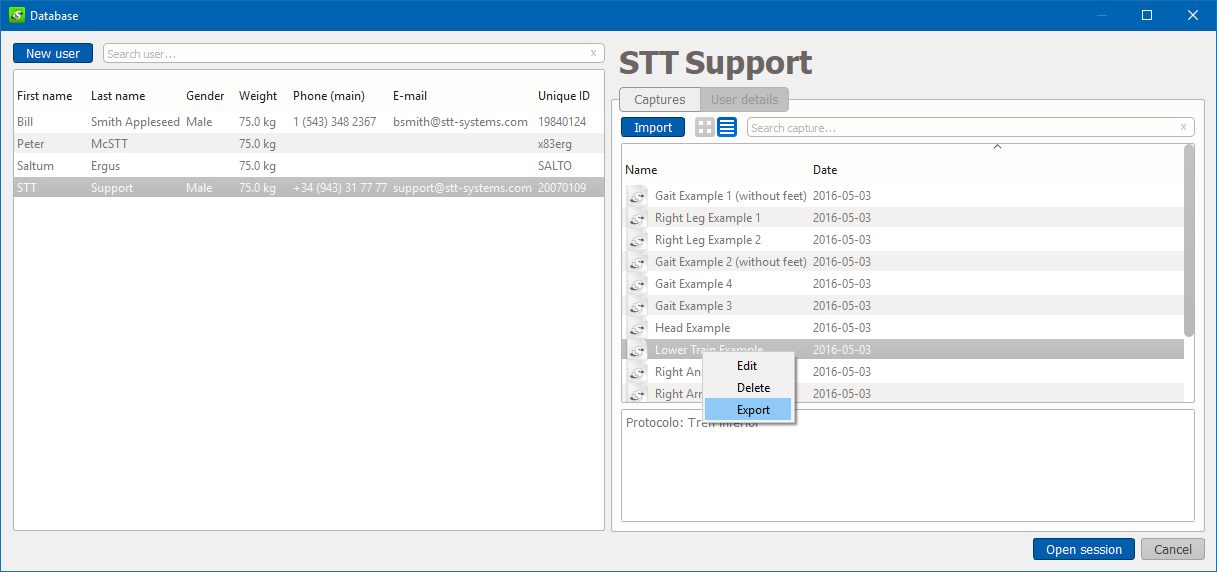Sort users by Weight column
Image resolution: width=1217 pixels, height=572 pixels.
(x=258, y=96)
